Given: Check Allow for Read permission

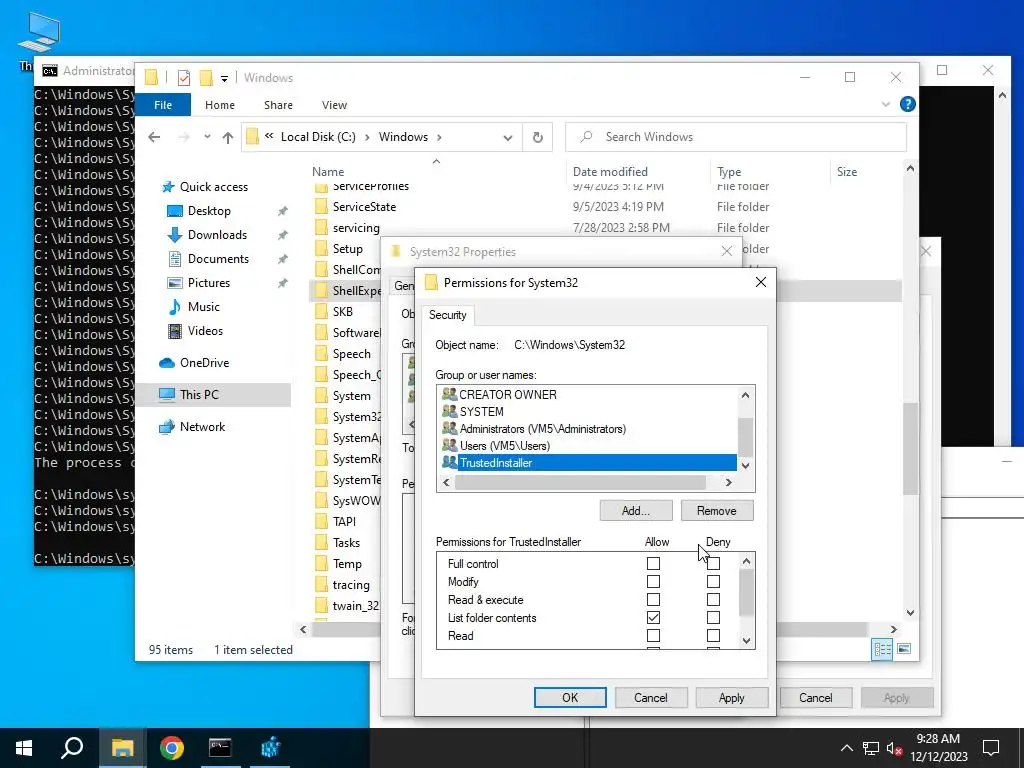Looking at the screenshot, I should pyautogui.click(x=653, y=635).
